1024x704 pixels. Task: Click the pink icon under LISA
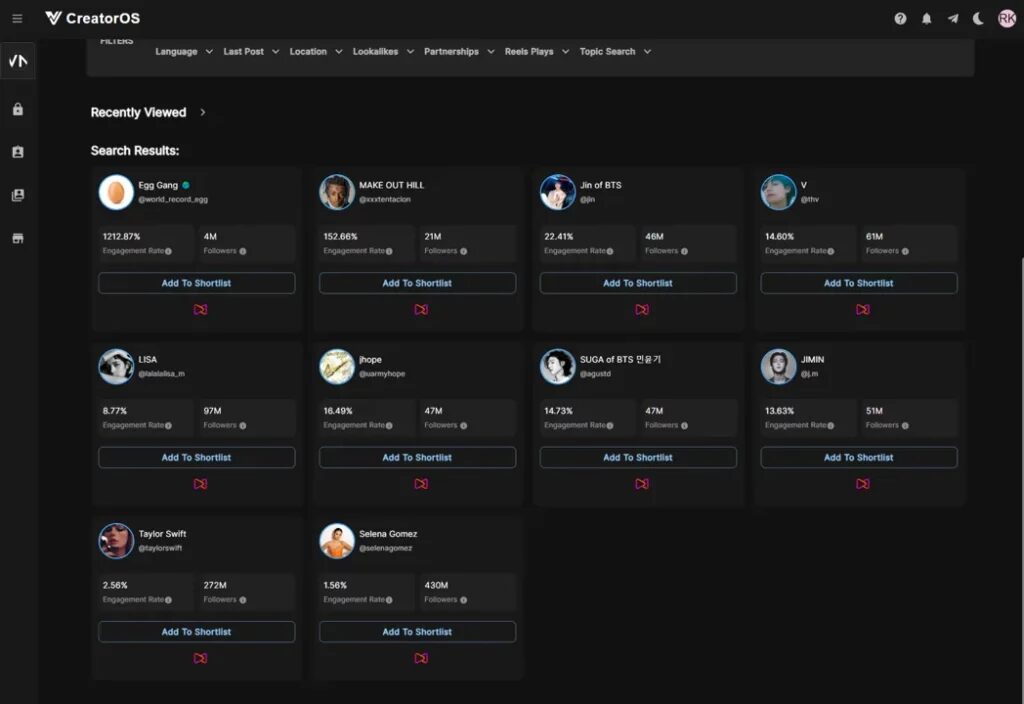point(200,484)
